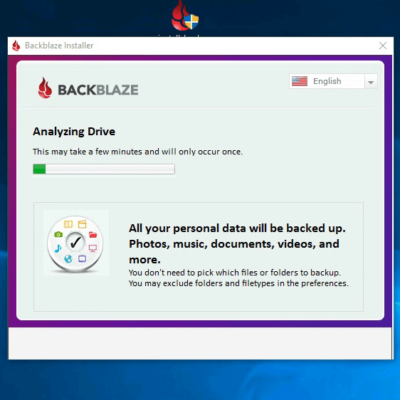Click 'You don't need to pick which files' line
This screenshot has width=400, height=400.
coord(235,273)
